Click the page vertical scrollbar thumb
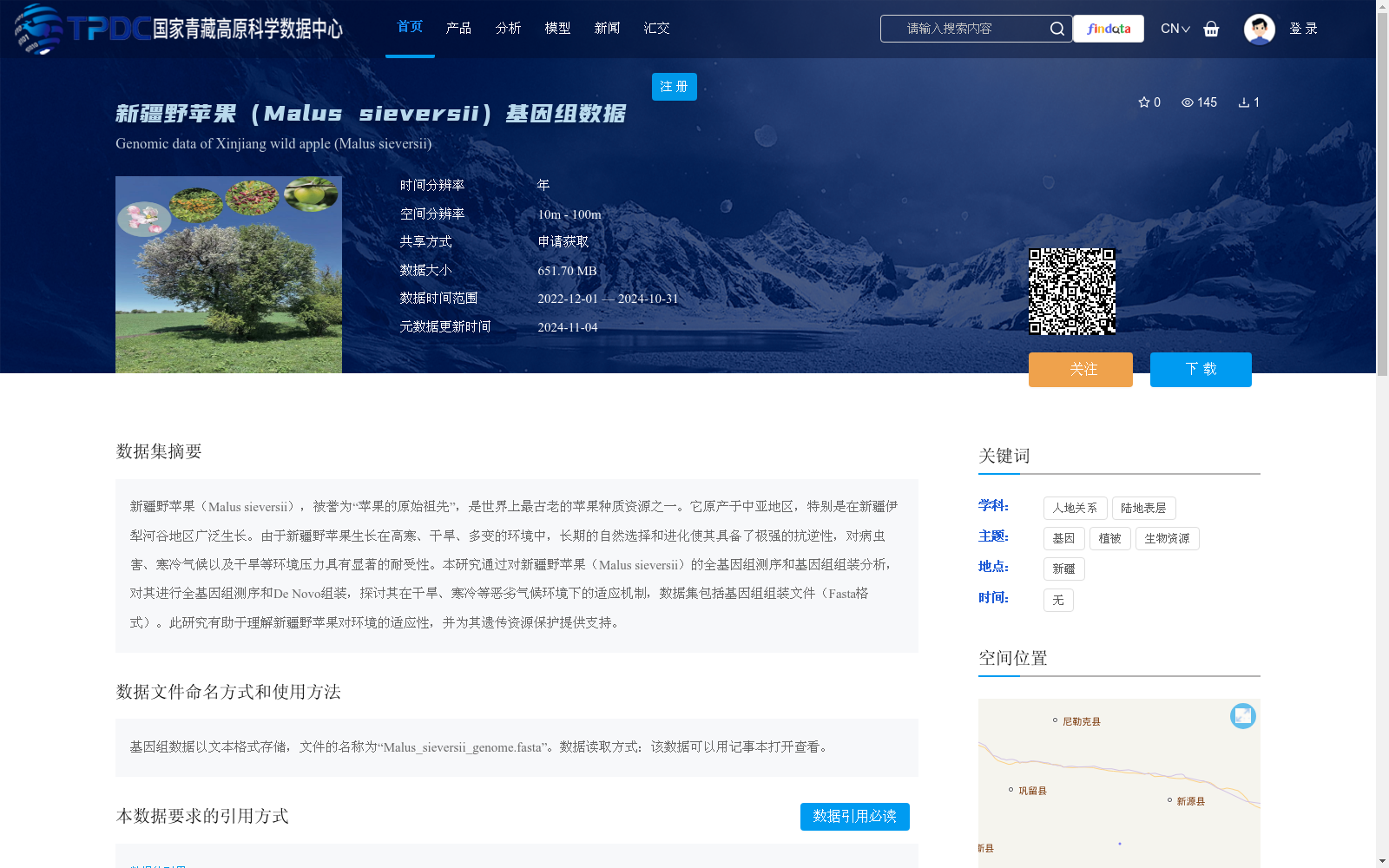 pyautogui.click(x=1382, y=195)
